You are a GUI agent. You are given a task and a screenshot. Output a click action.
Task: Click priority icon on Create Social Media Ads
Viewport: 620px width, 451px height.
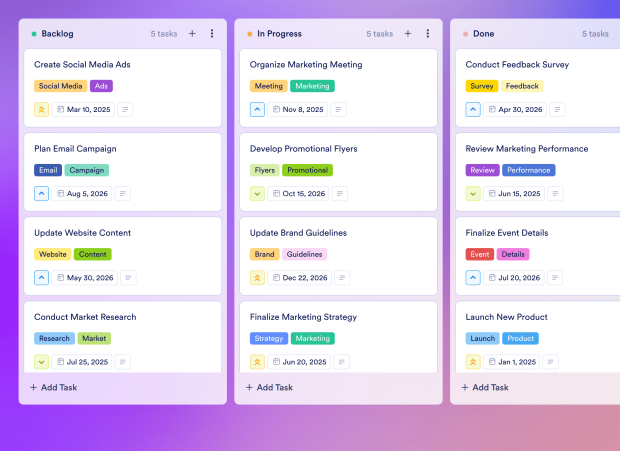pos(42,109)
